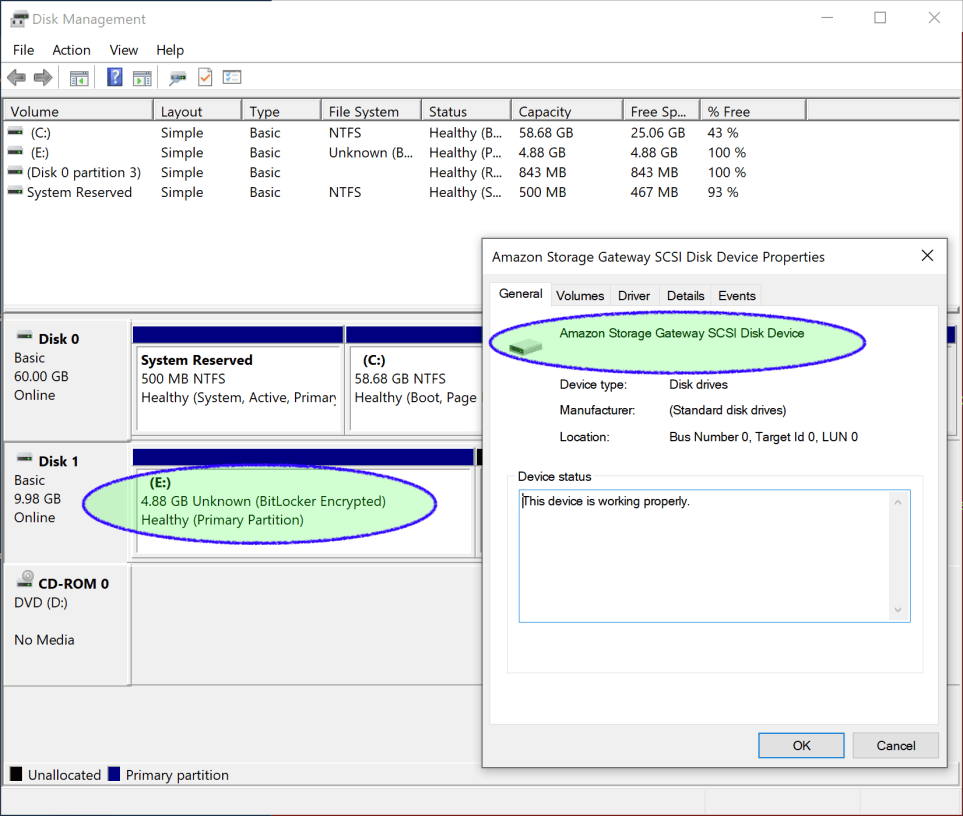Open the Action menu
This screenshot has height=816, width=963.
[x=71, y=50]
